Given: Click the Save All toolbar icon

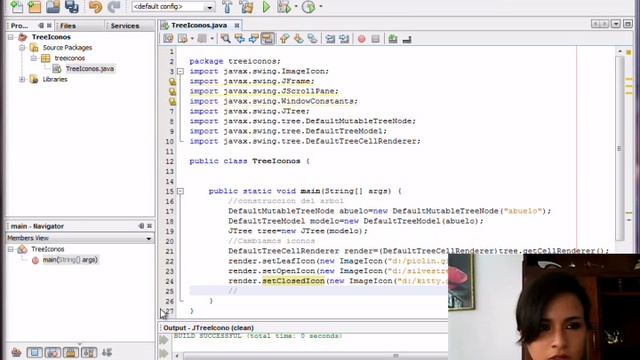Looking at the screenshot, I should pos(72,6).
